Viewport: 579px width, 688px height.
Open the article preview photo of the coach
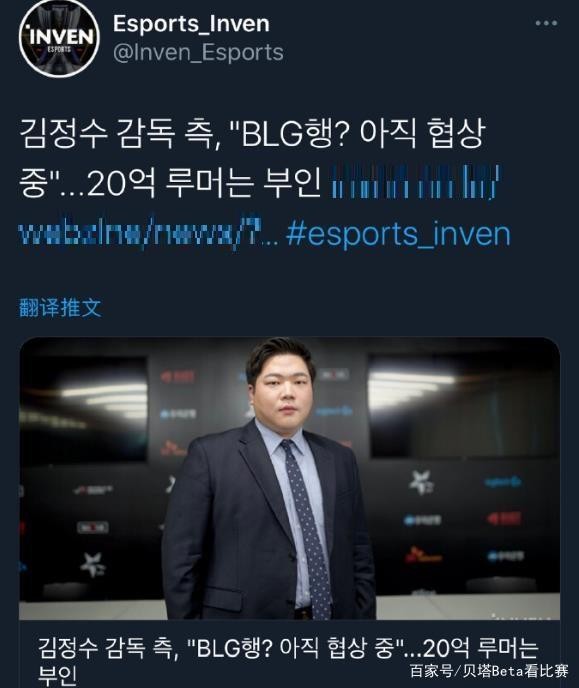pos(290,478)
